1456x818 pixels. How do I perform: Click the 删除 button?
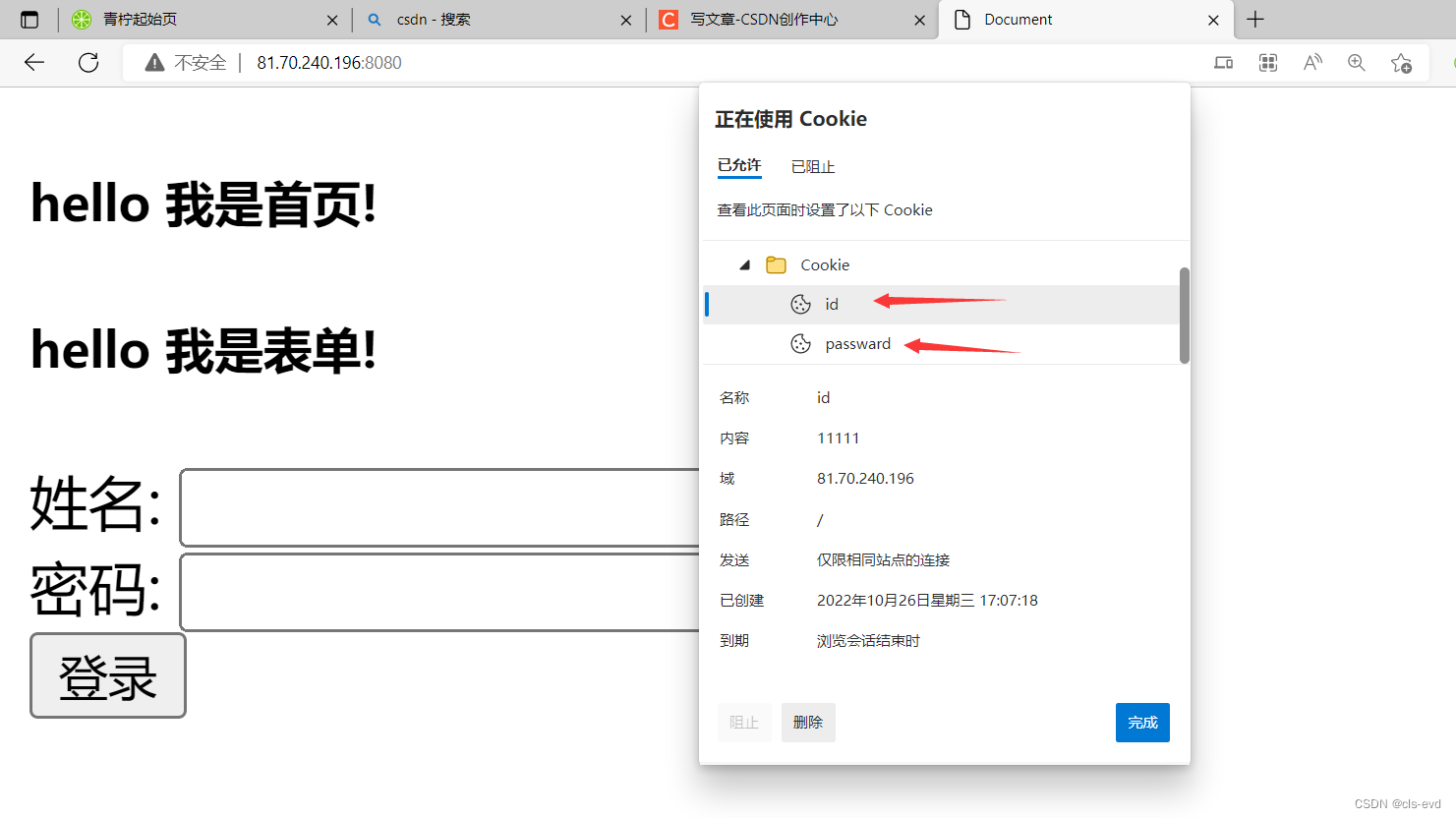808,723
